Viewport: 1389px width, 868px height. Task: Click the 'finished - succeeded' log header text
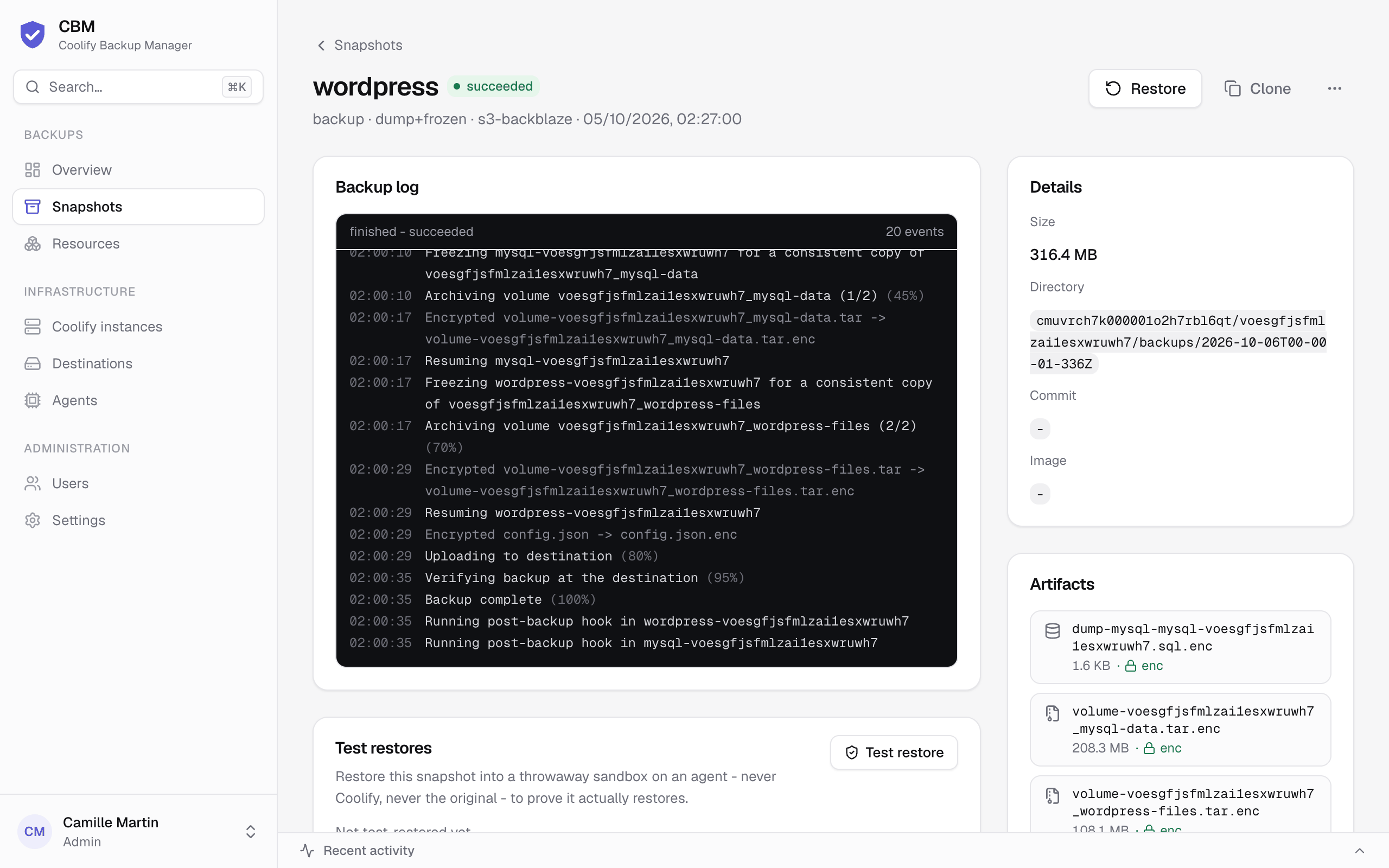[x=411, y=231]
